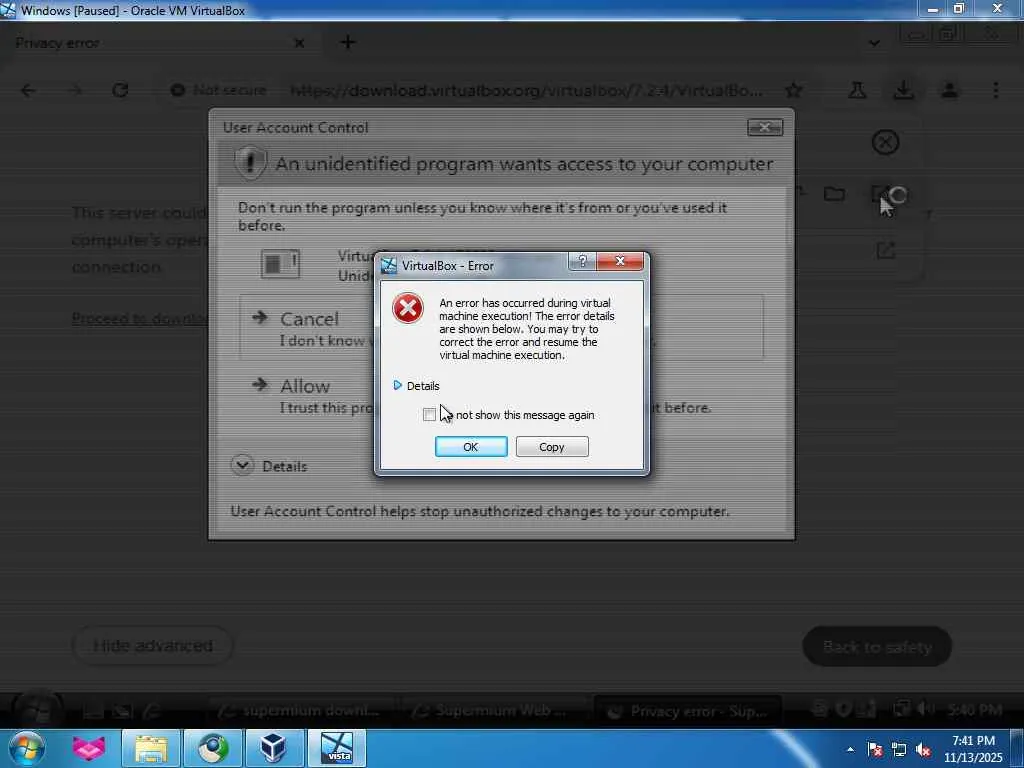
Task: Dismiss download popup with circled X
Action: coord(886,142)
